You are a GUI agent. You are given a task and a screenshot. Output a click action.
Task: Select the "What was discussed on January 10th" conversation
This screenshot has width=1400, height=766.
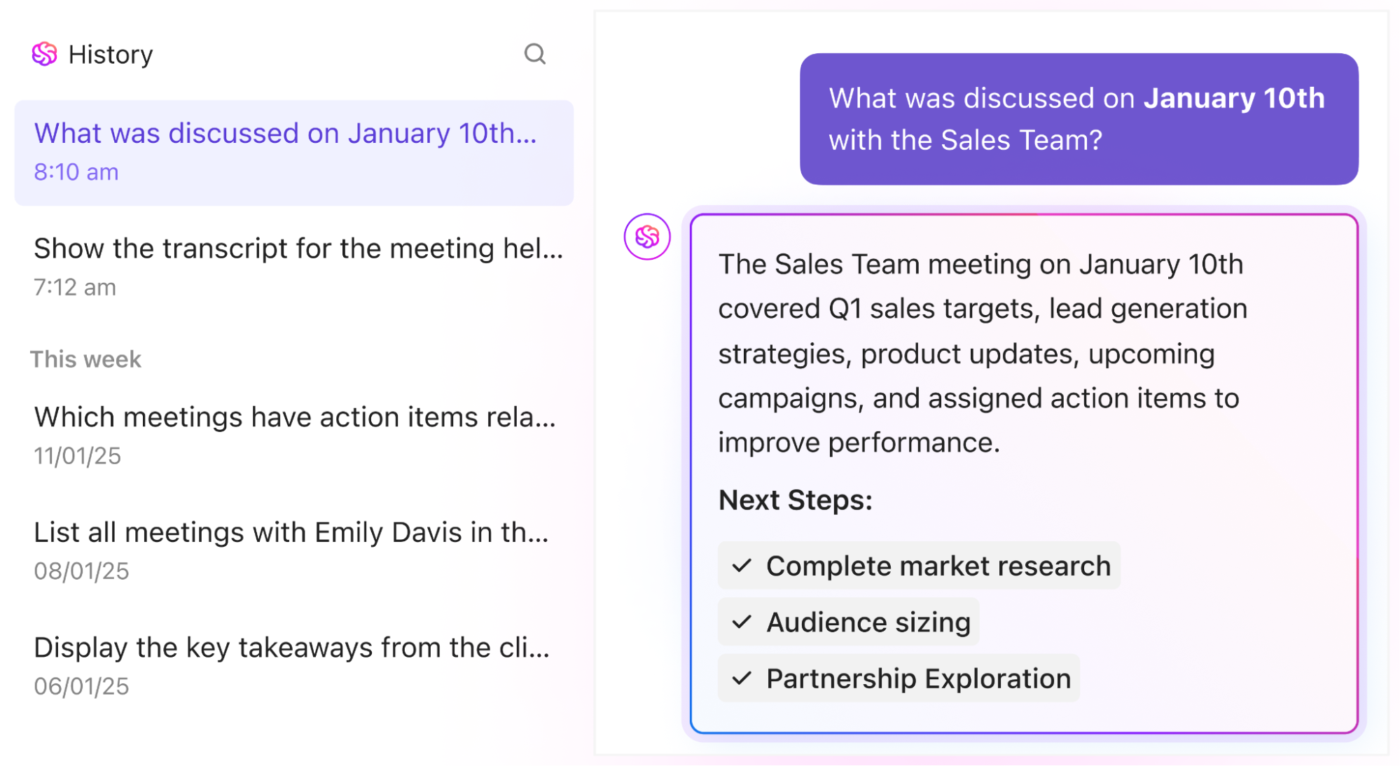[x=285, y=134]
